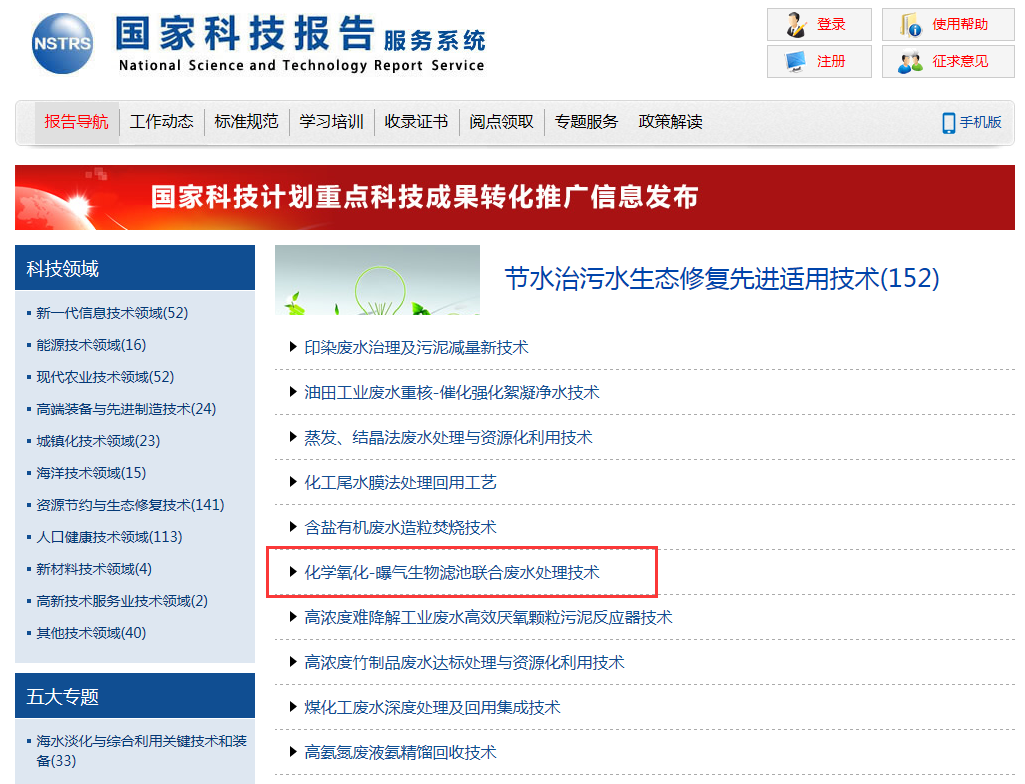1025x784 pixels.
Task: Click the 征求意见 feedback people icon
Action: point(910,61)
